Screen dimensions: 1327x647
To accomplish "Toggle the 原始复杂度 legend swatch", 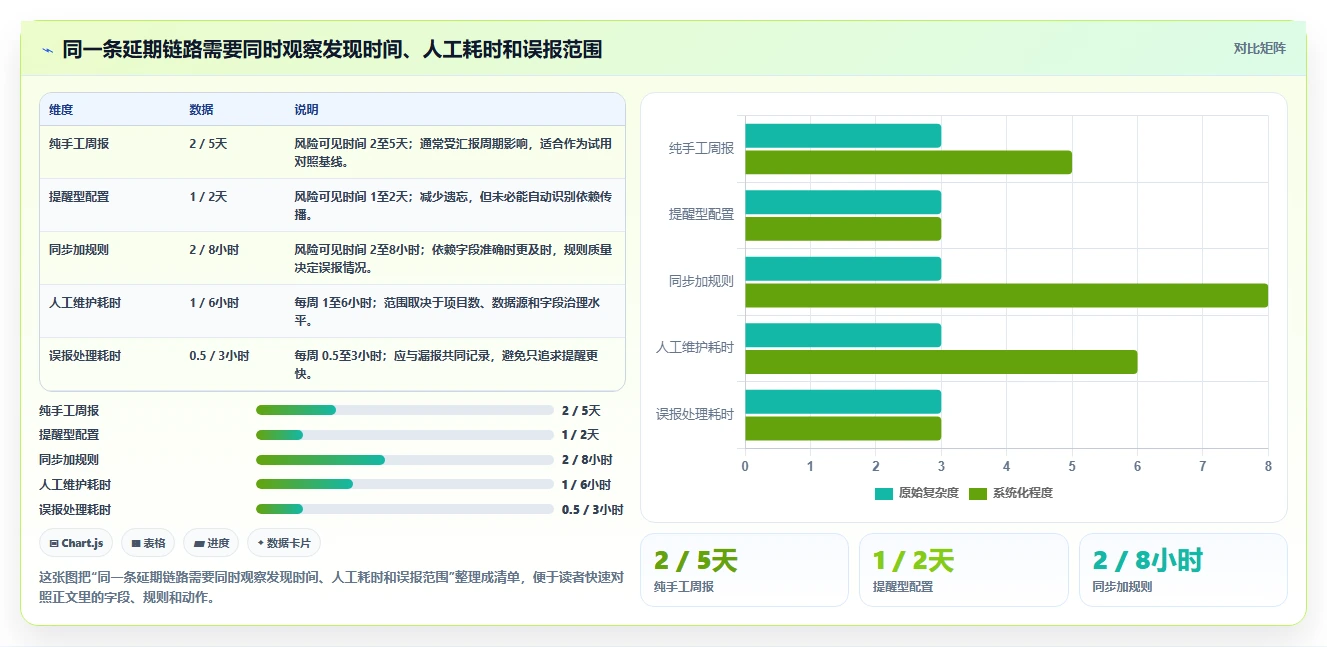I will (883, 493).
